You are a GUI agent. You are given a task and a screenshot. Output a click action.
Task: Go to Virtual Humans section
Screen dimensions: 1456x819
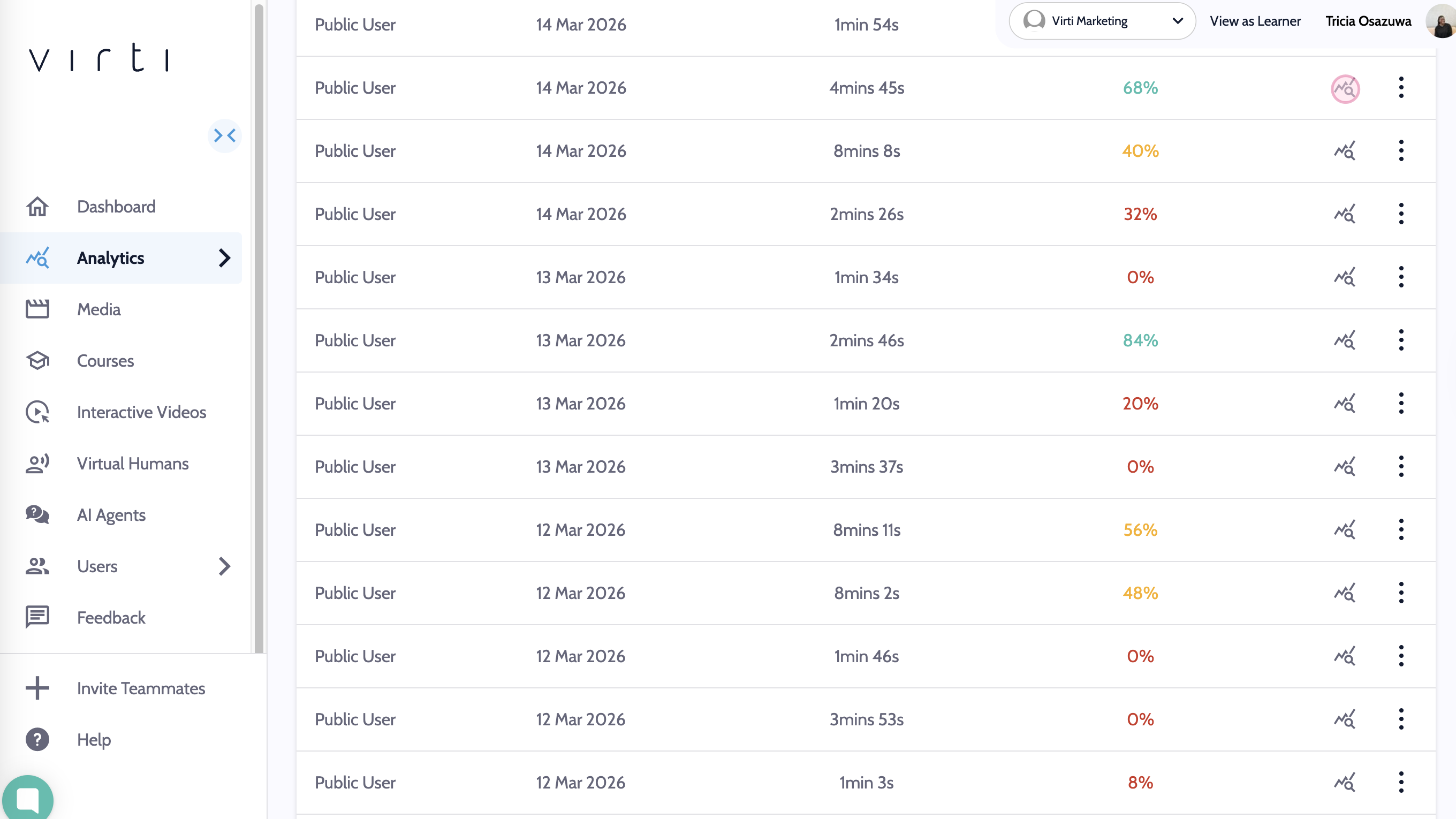pyautogui.click(x=133, y=464)
